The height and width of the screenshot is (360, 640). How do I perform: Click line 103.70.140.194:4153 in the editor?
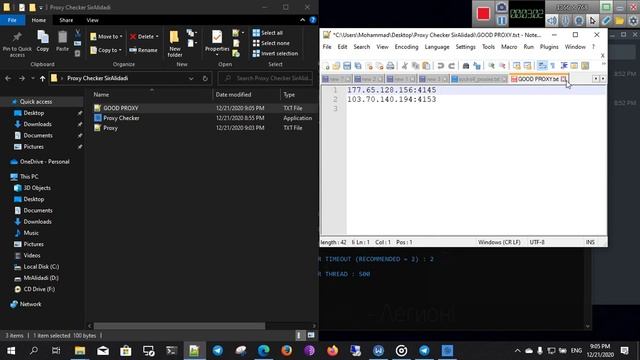click(x=391, y=99)
